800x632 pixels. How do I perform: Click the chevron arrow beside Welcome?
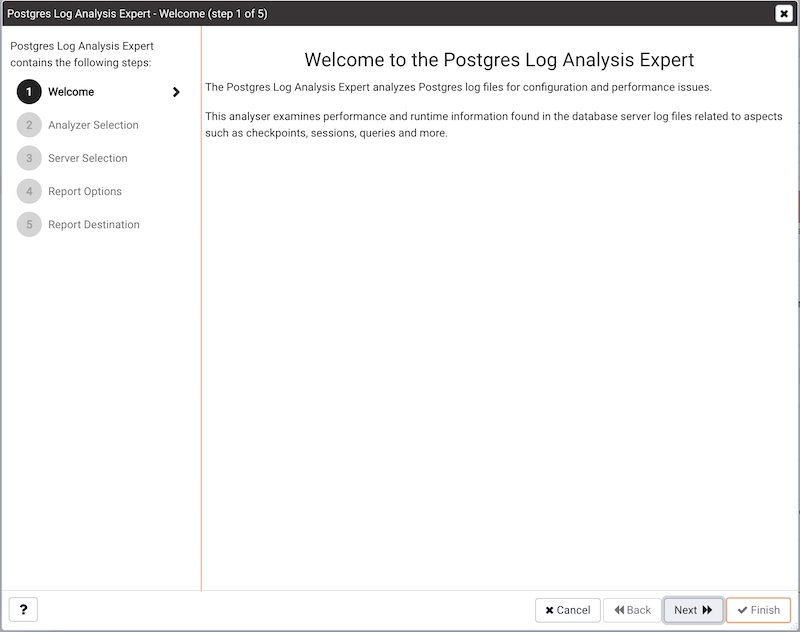pos(176,92)
